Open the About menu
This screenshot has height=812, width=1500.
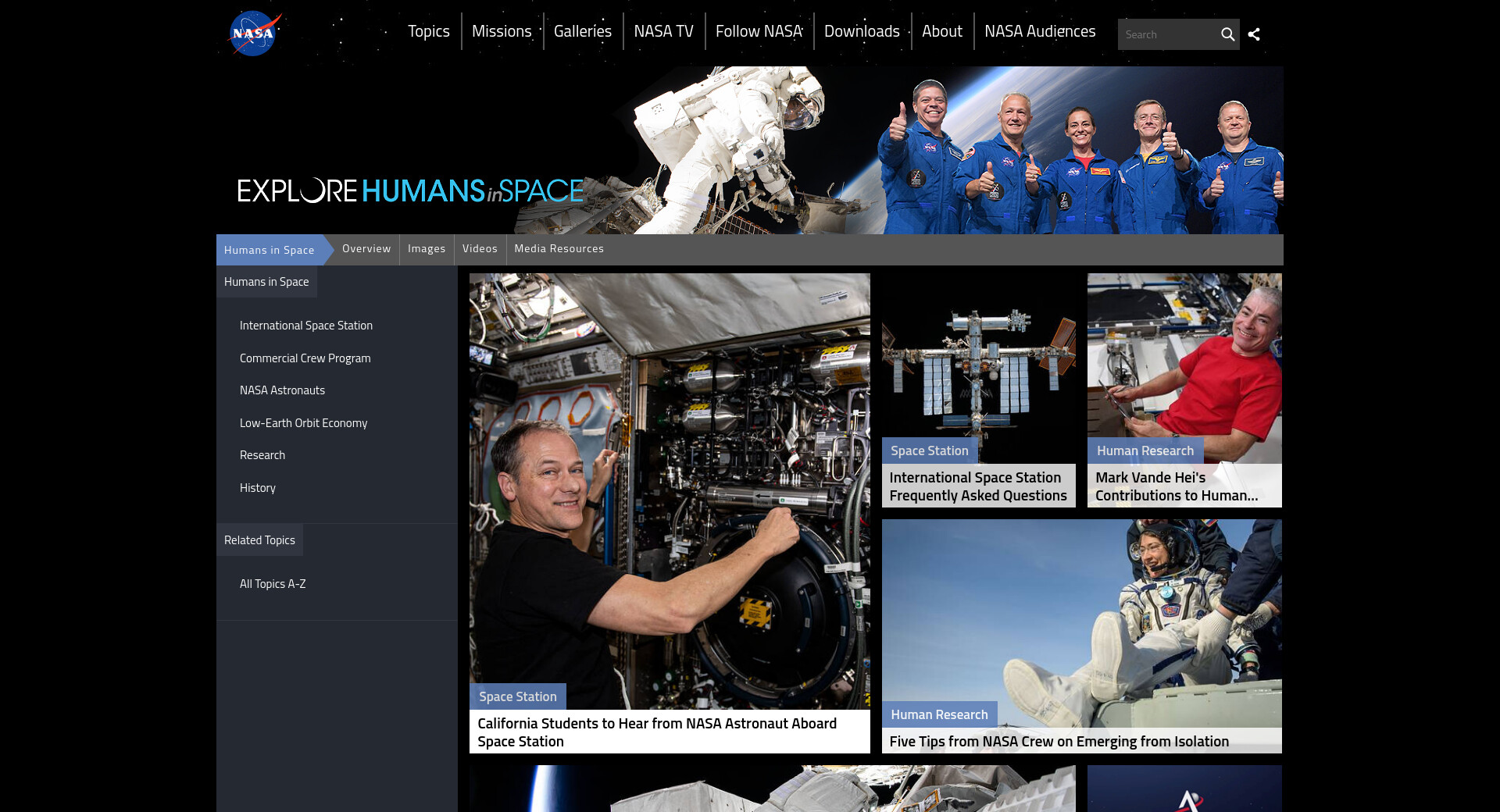tap(942, 31)
